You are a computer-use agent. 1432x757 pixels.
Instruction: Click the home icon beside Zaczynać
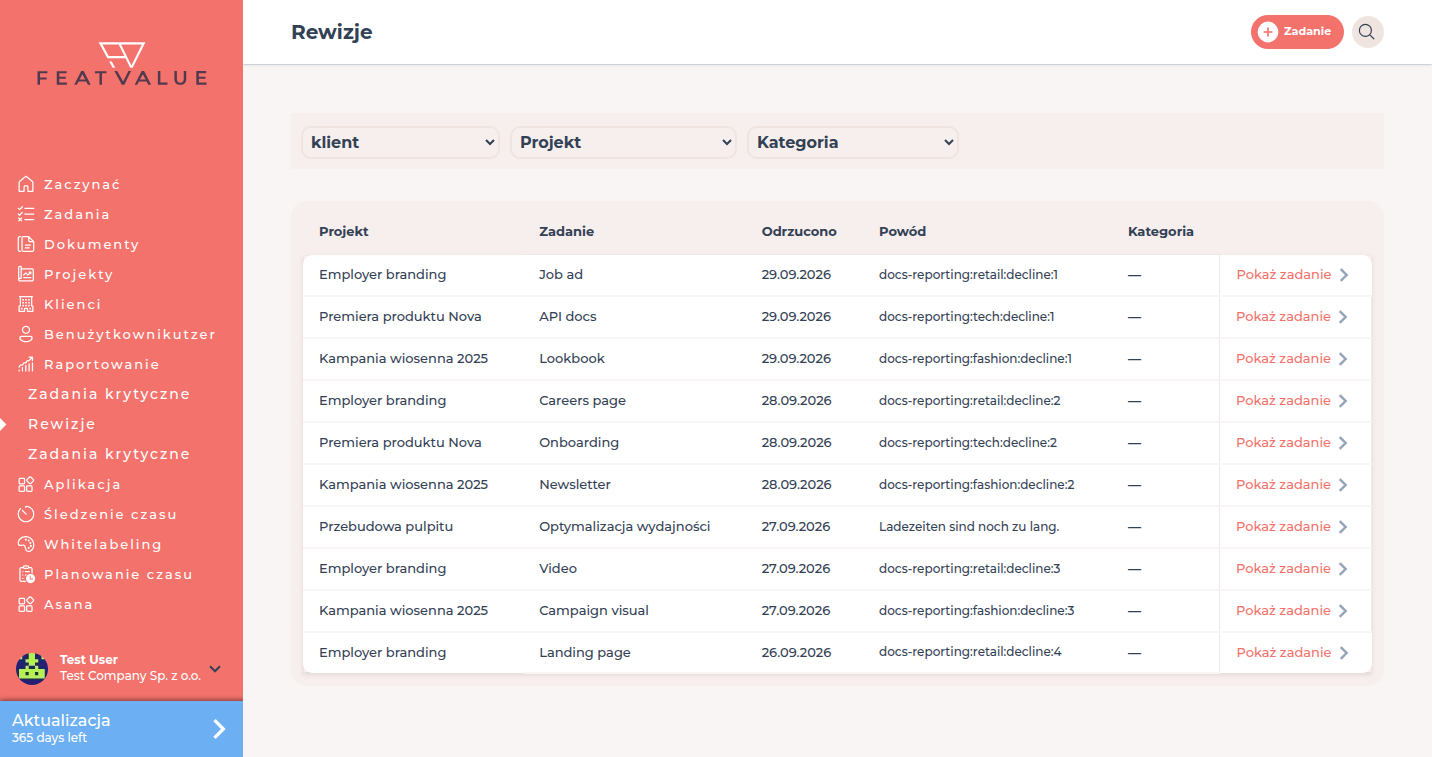click(x=26, y=184)
